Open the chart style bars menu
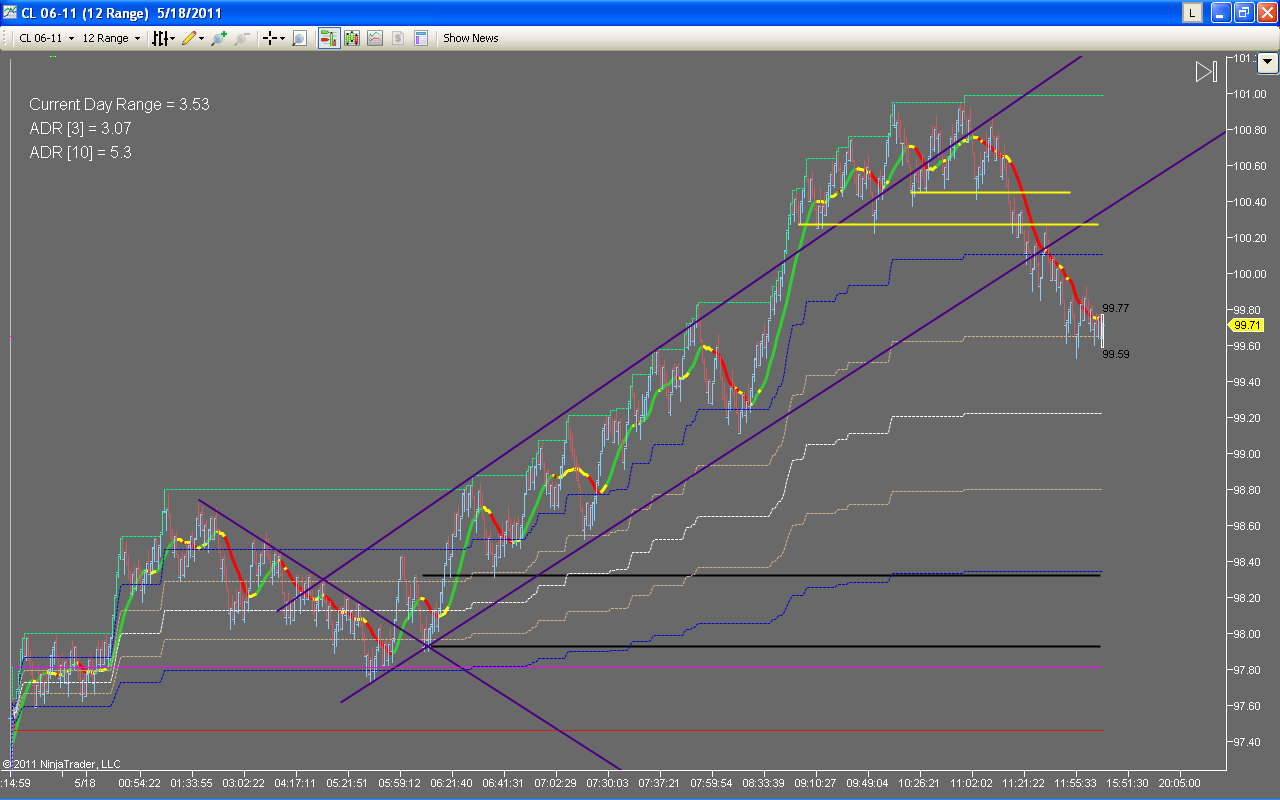Screen dimensions: 1280x800 pyautogui.click(x=163, y=38)
